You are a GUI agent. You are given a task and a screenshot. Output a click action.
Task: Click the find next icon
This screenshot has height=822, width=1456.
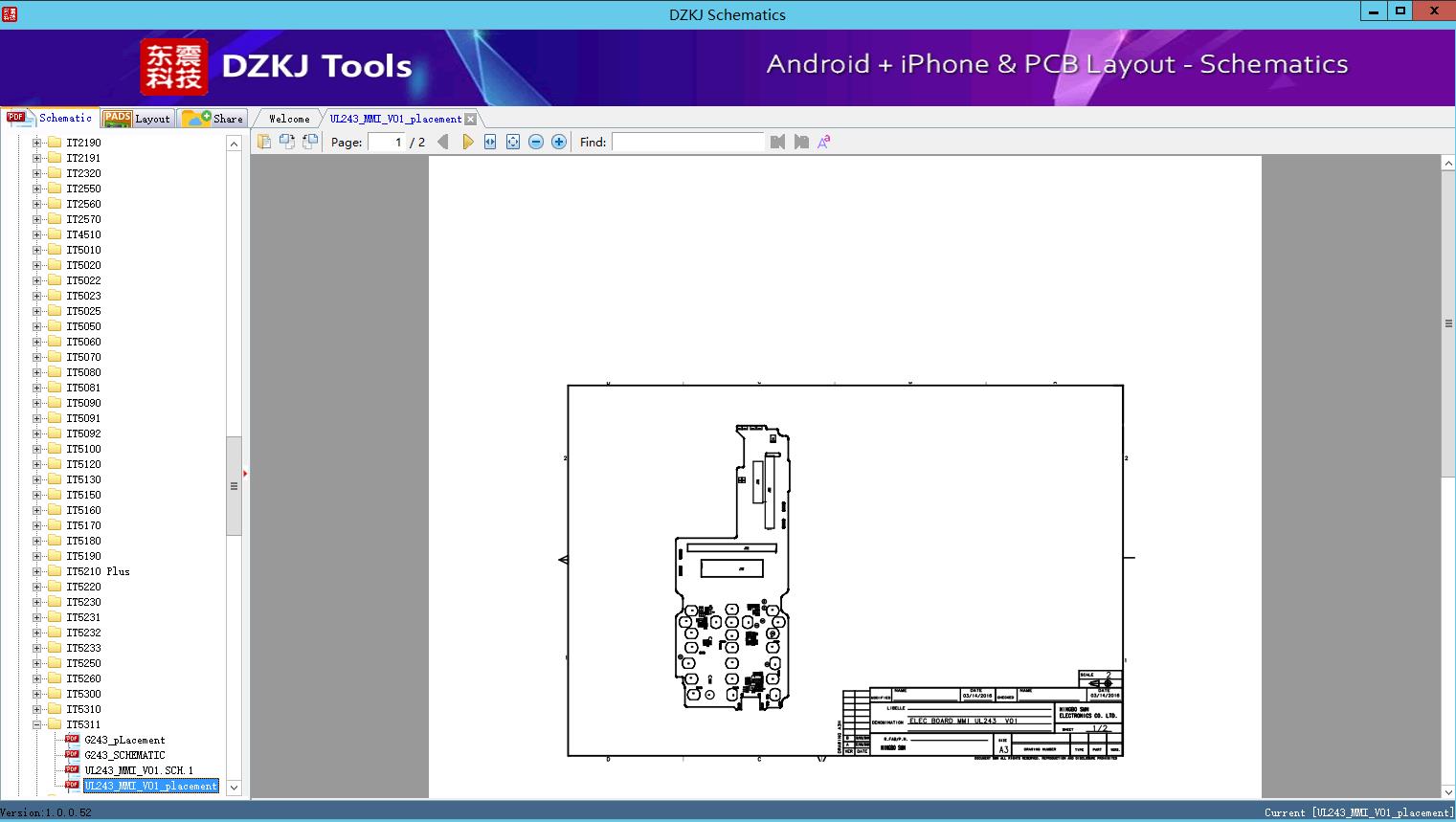coord(801,142)
